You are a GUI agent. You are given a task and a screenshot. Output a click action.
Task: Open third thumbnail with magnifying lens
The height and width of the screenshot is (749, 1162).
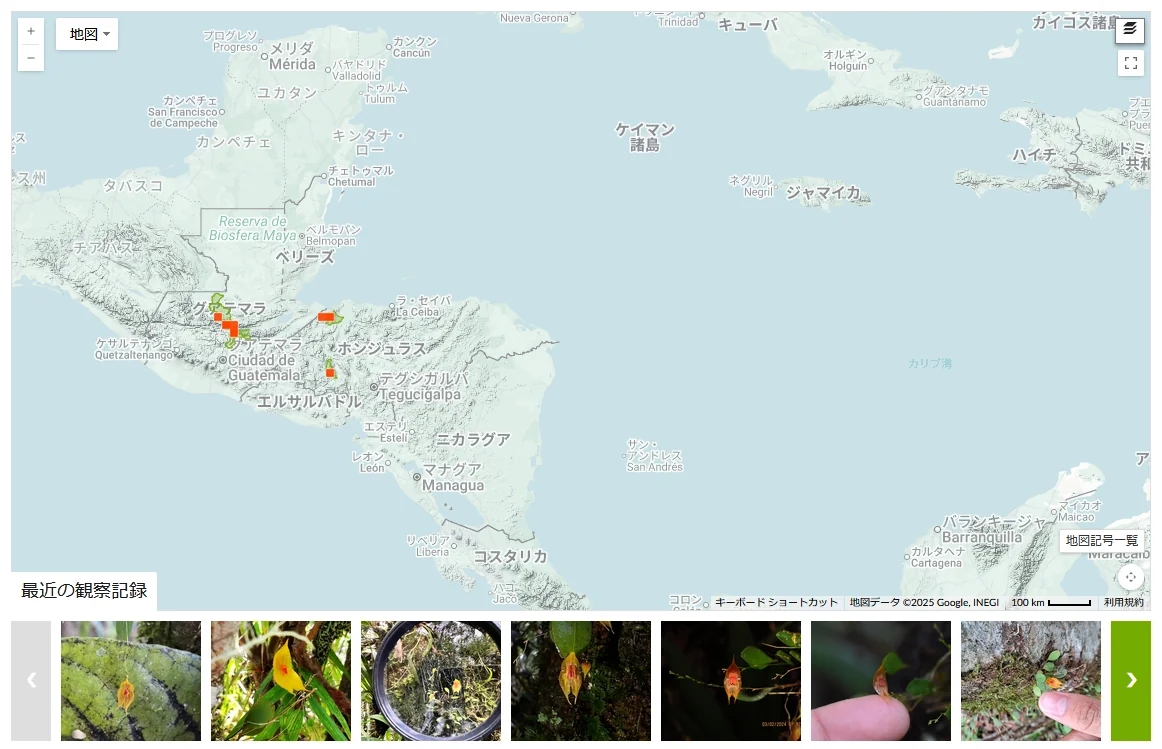coord(431,681)
